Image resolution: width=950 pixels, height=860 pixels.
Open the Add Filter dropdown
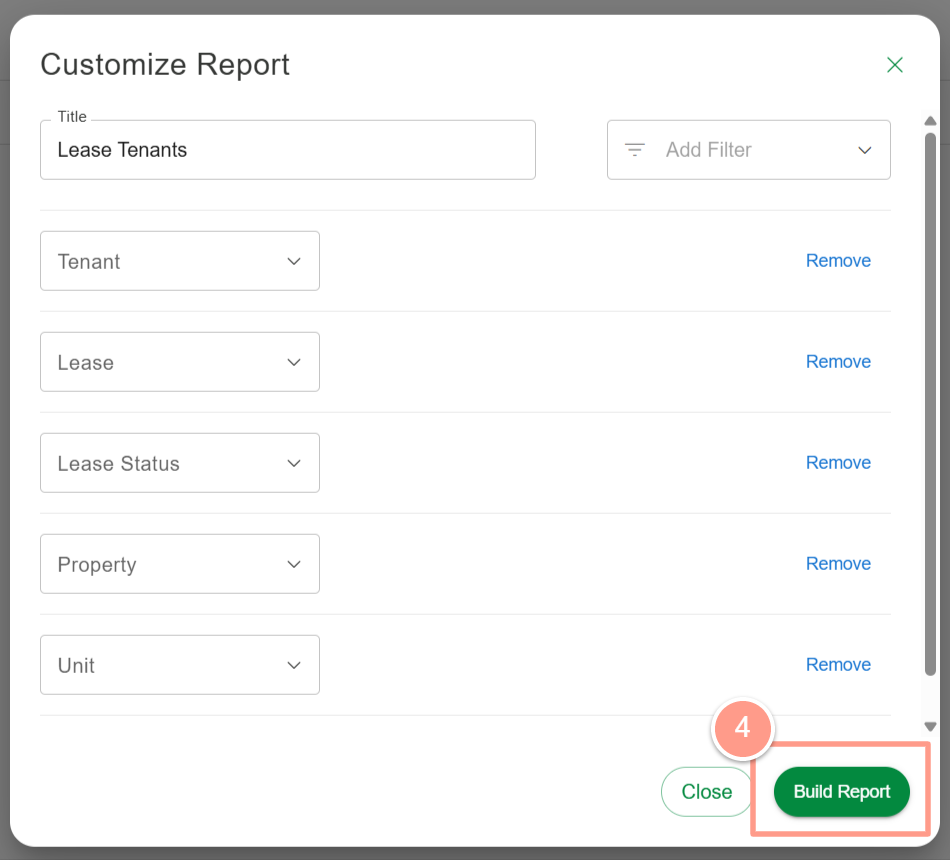point(748,150)
